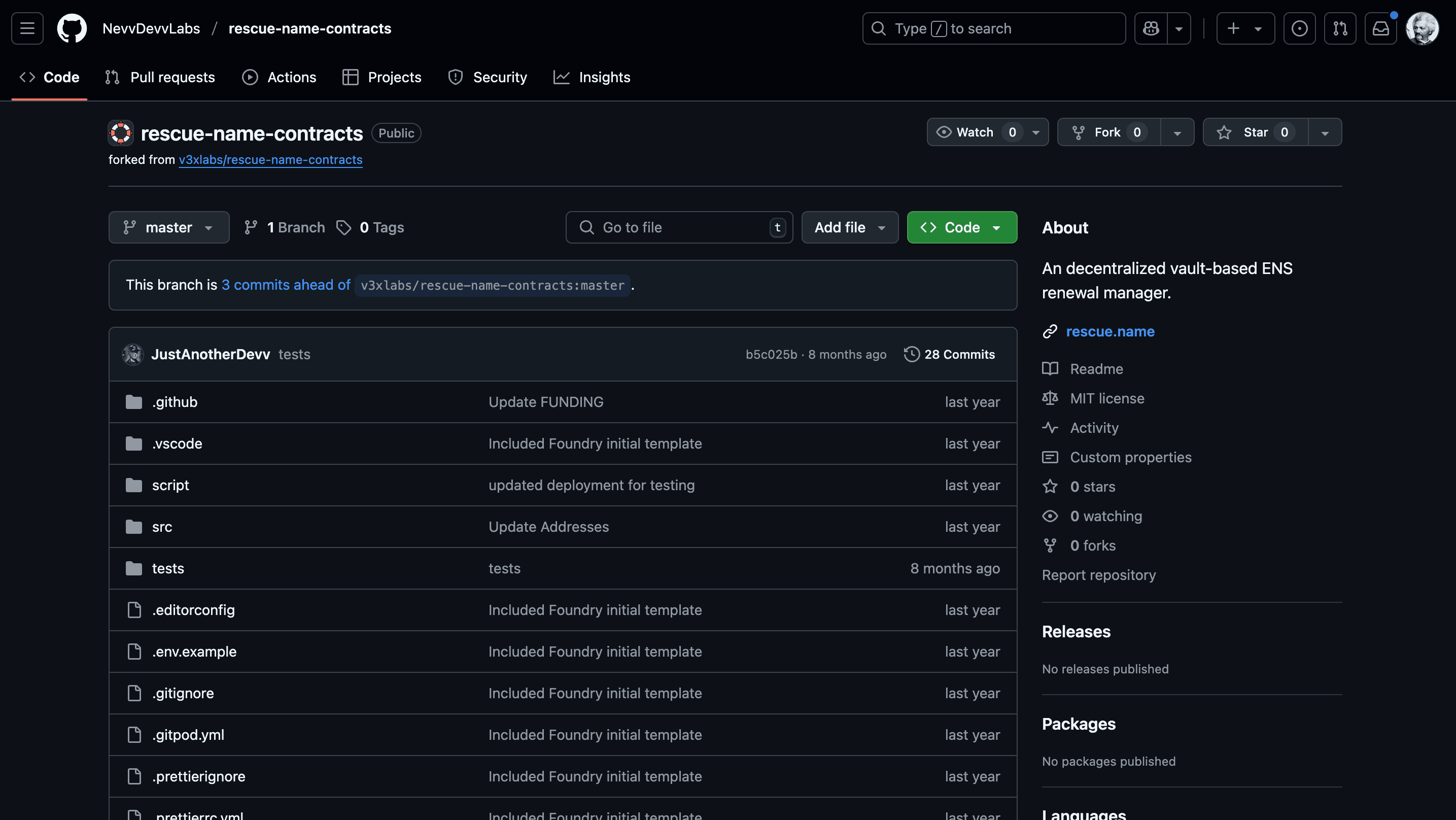Switch to the Actions tab
The height and width of the screenshot is (820, 1456).
coord(279,78)
